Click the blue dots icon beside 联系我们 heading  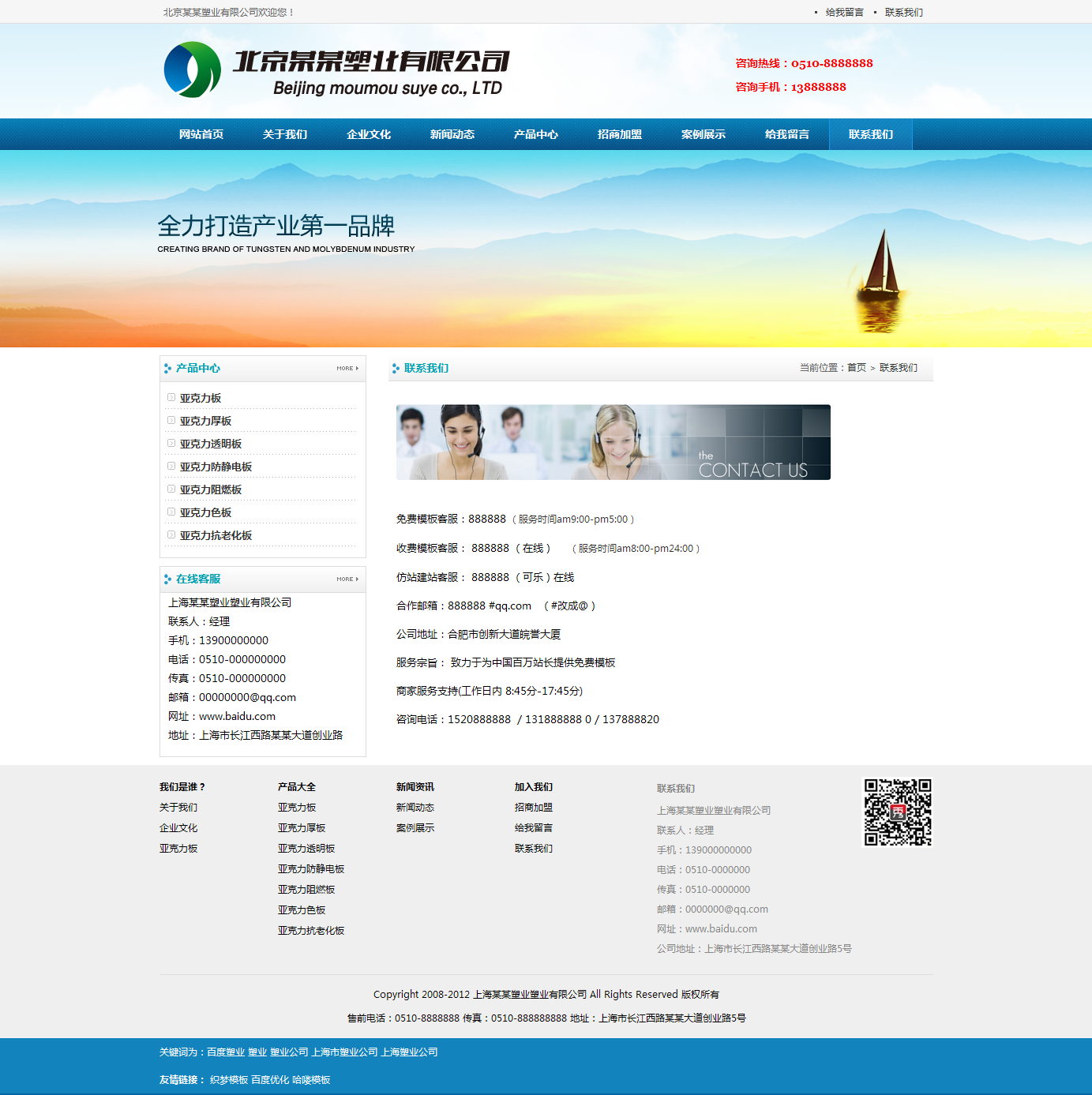pyautogui.click(x=396, y=369)
